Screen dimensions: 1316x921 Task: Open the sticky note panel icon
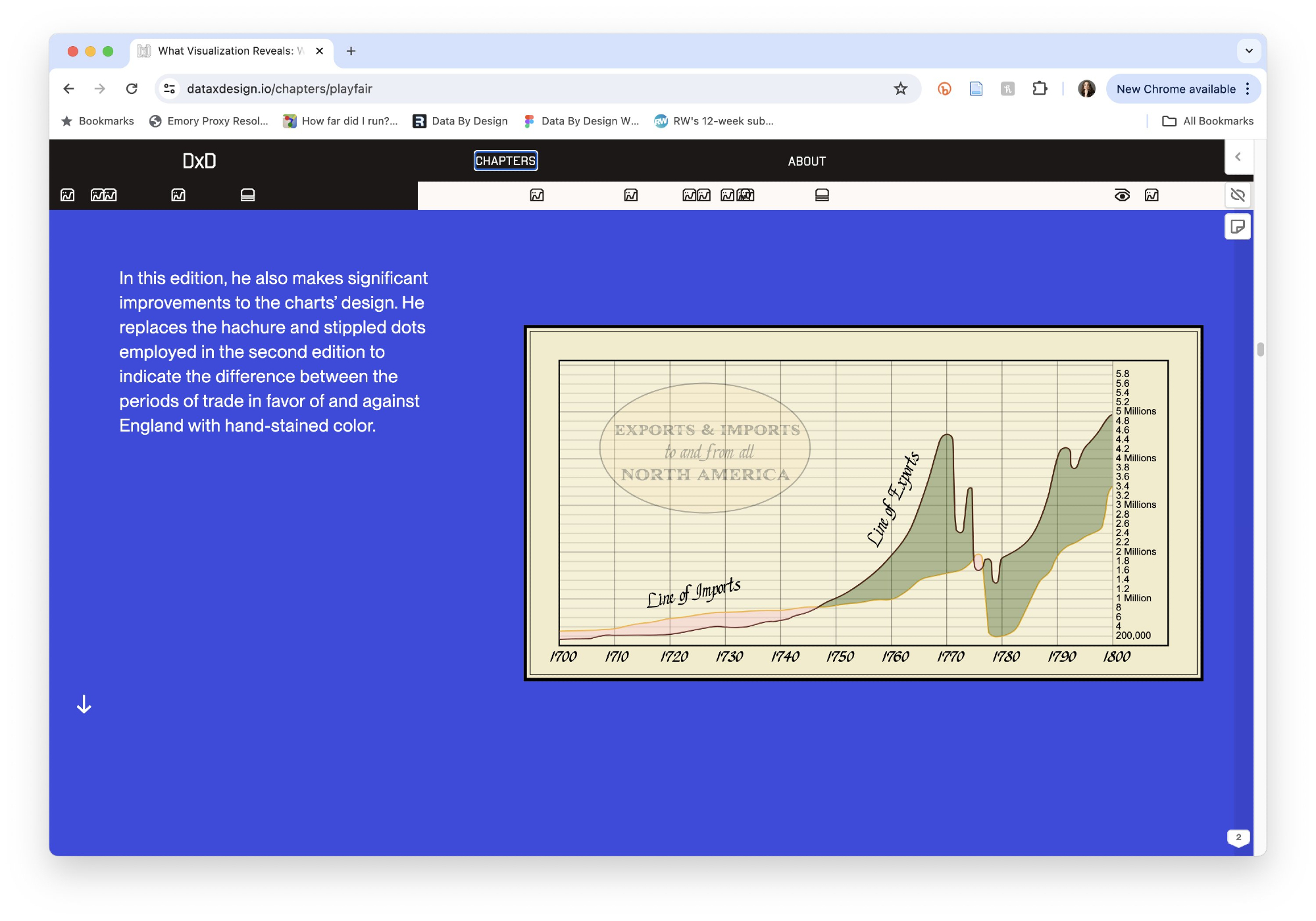pyautogui.click(x=1237, y=227)
